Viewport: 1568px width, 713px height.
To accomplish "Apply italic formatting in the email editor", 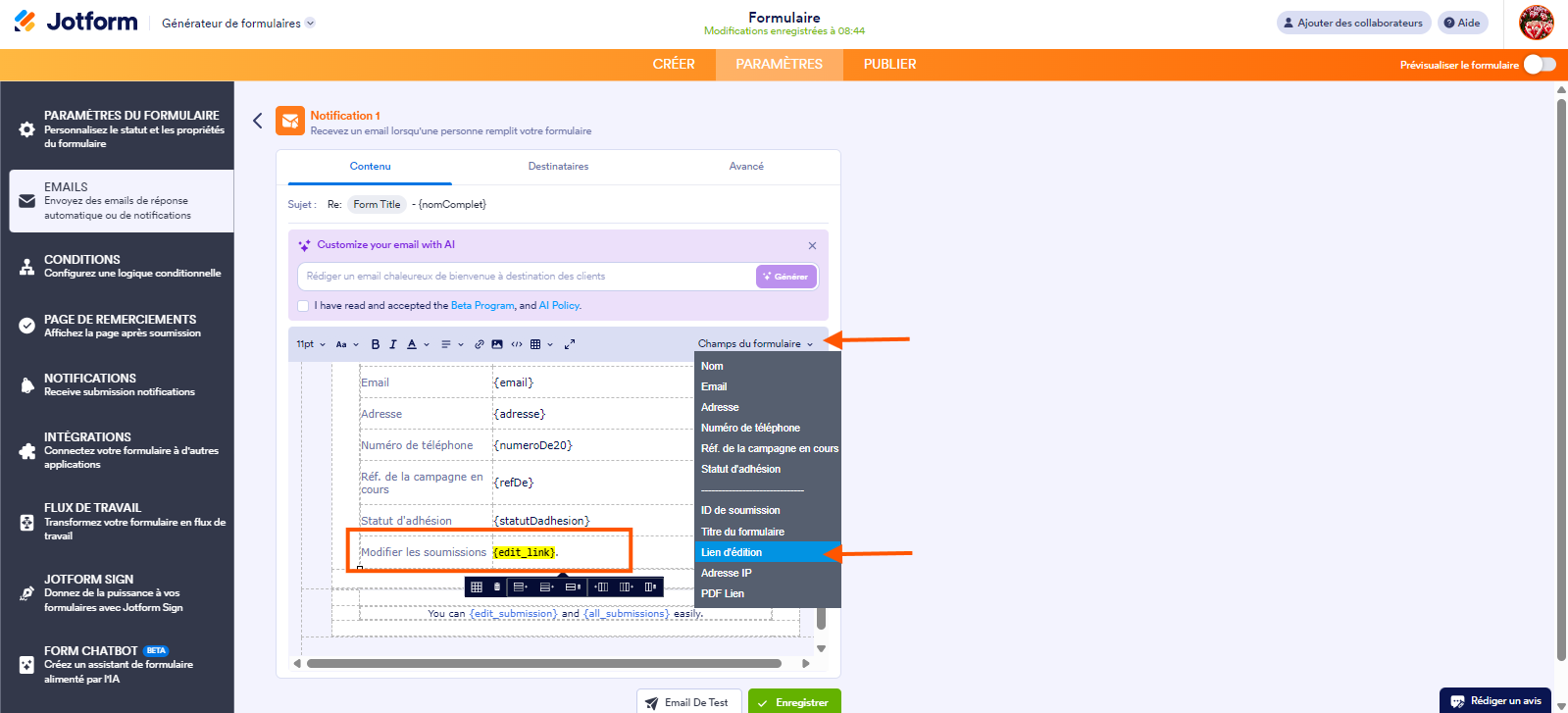I will (393, 344).
